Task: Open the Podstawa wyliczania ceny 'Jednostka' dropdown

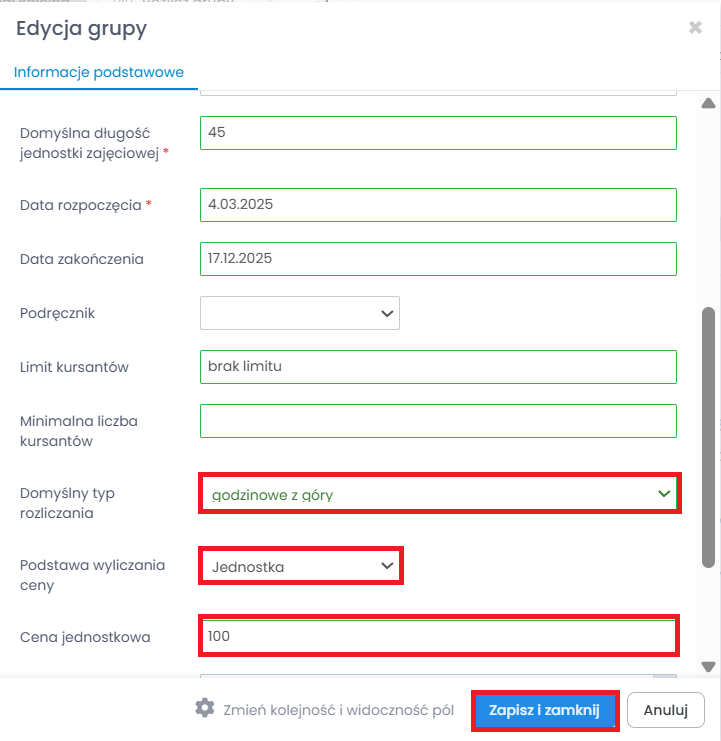Action: click(300, 567)
